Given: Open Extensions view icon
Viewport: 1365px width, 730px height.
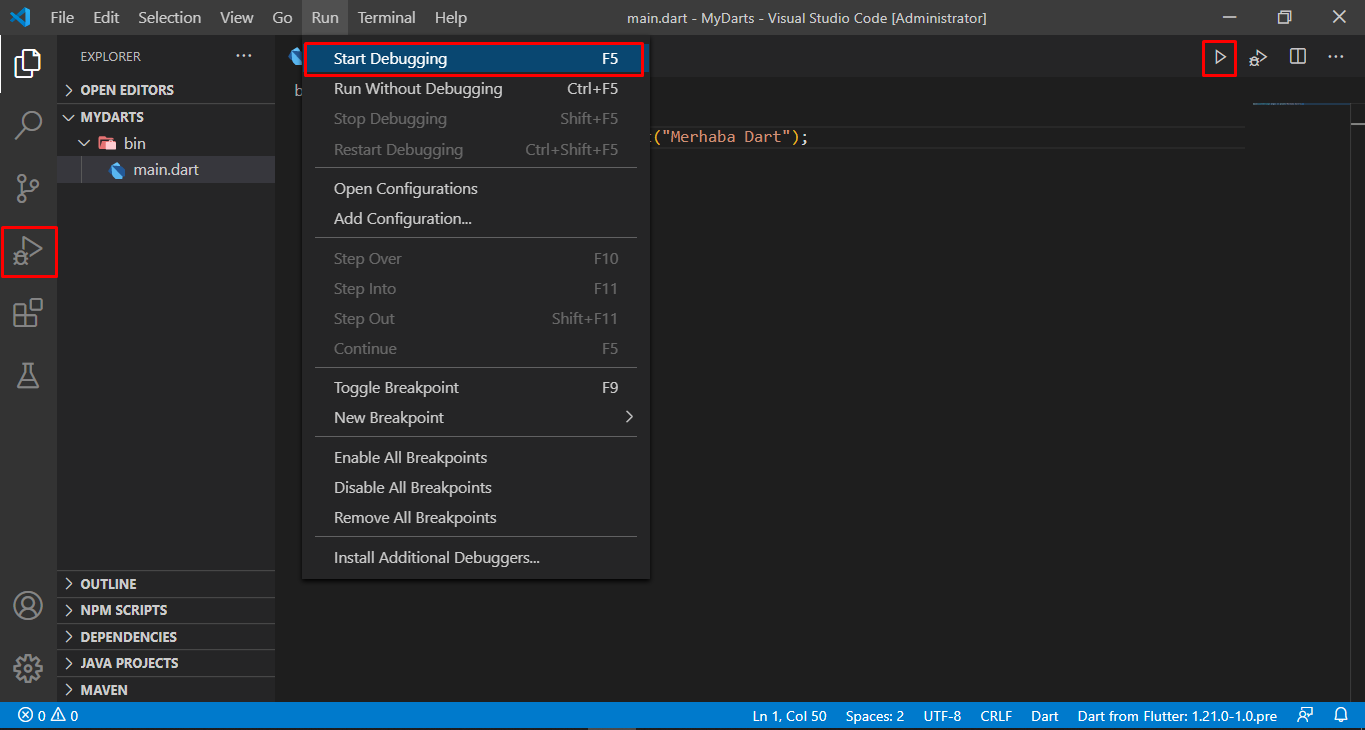Looking at the screenshot, I should (x=28, y=314).
